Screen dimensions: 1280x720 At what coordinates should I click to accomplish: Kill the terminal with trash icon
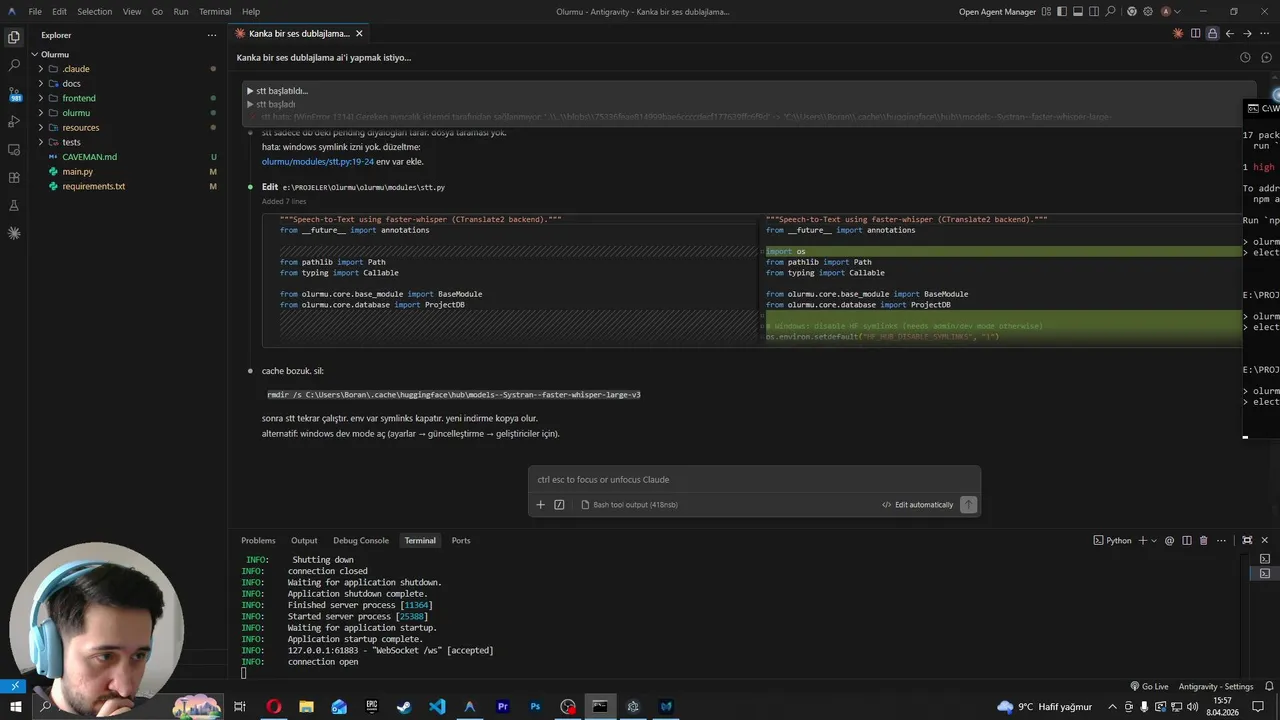pyautogui.click(x=1203, y=540)
